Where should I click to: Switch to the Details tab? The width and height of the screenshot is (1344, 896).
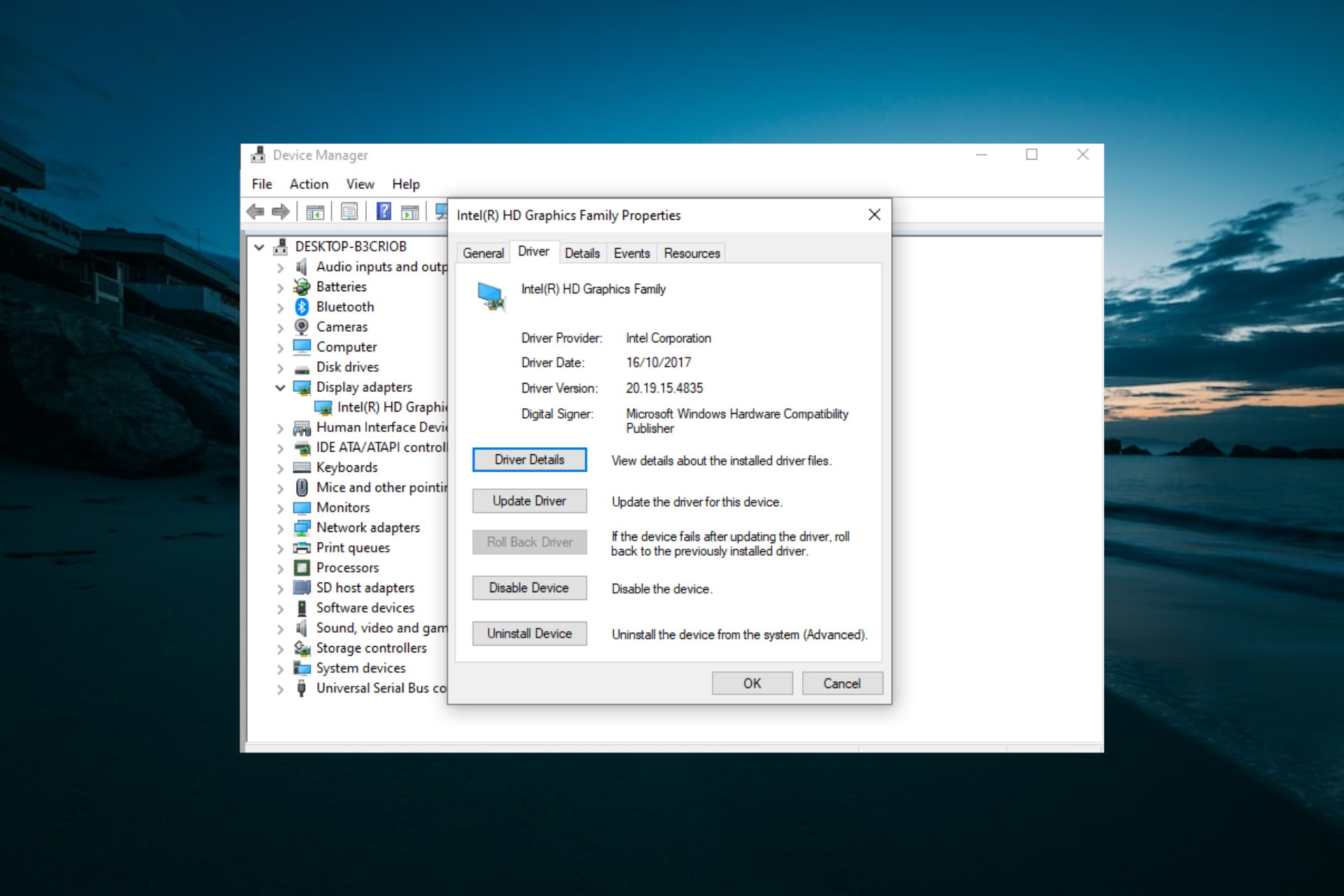pos(582,253)
